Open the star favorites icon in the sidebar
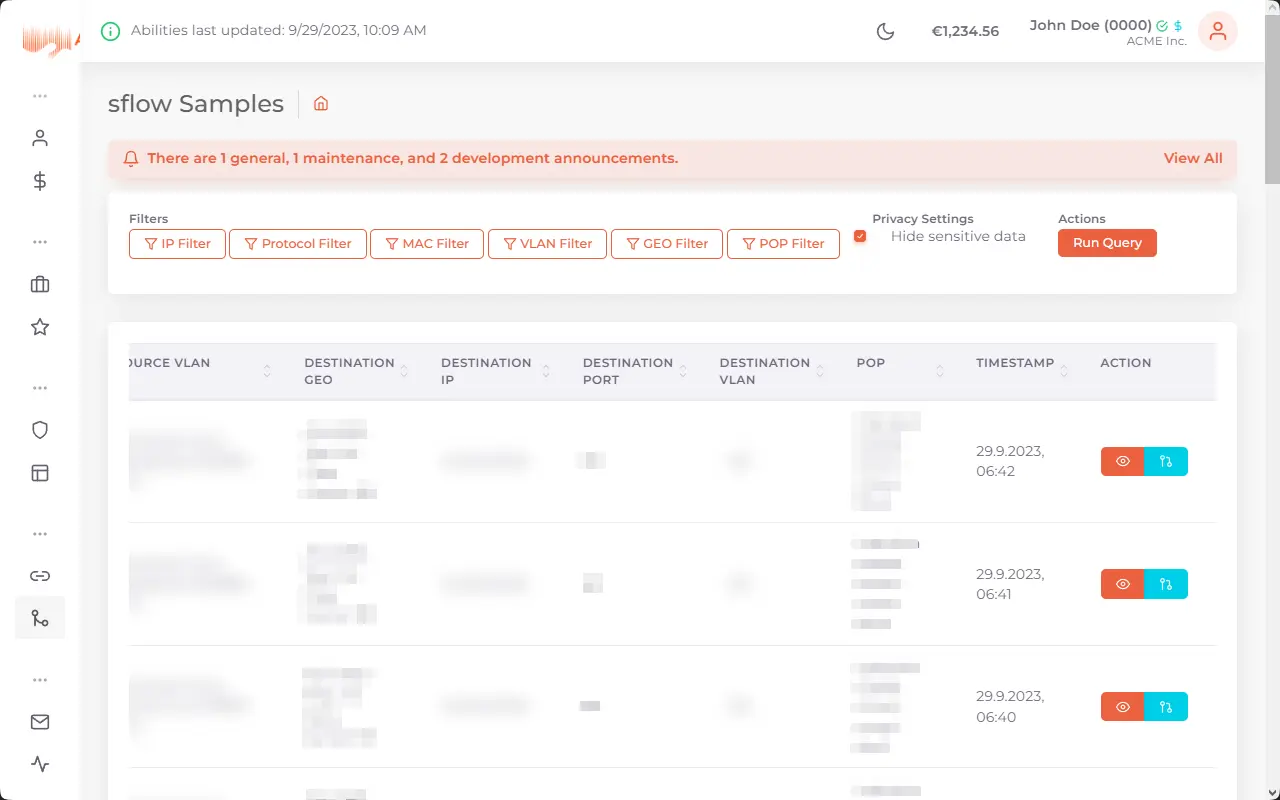1280x800 pixels. 39,327
